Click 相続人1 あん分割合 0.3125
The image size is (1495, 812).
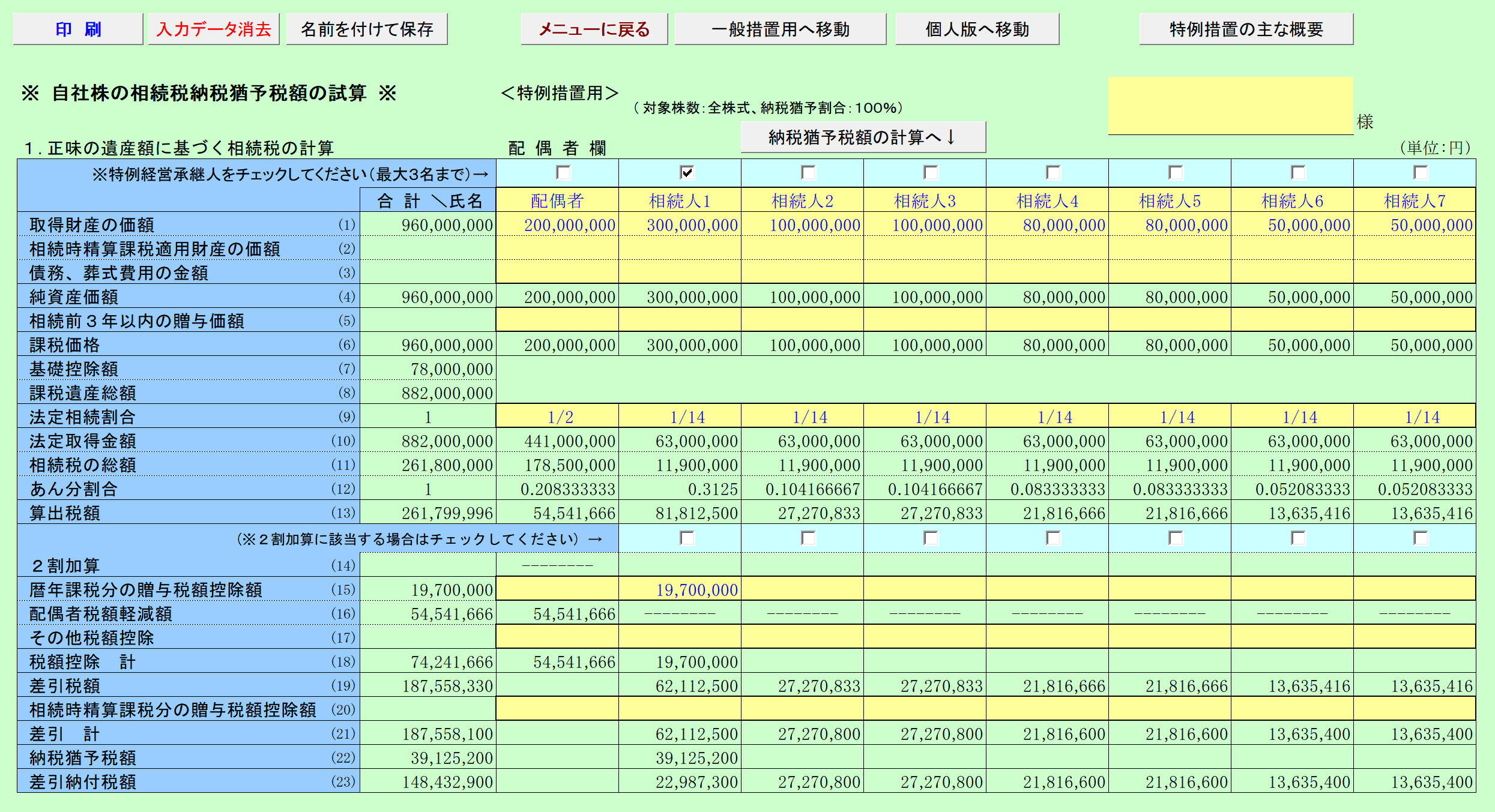click(680, 489)
